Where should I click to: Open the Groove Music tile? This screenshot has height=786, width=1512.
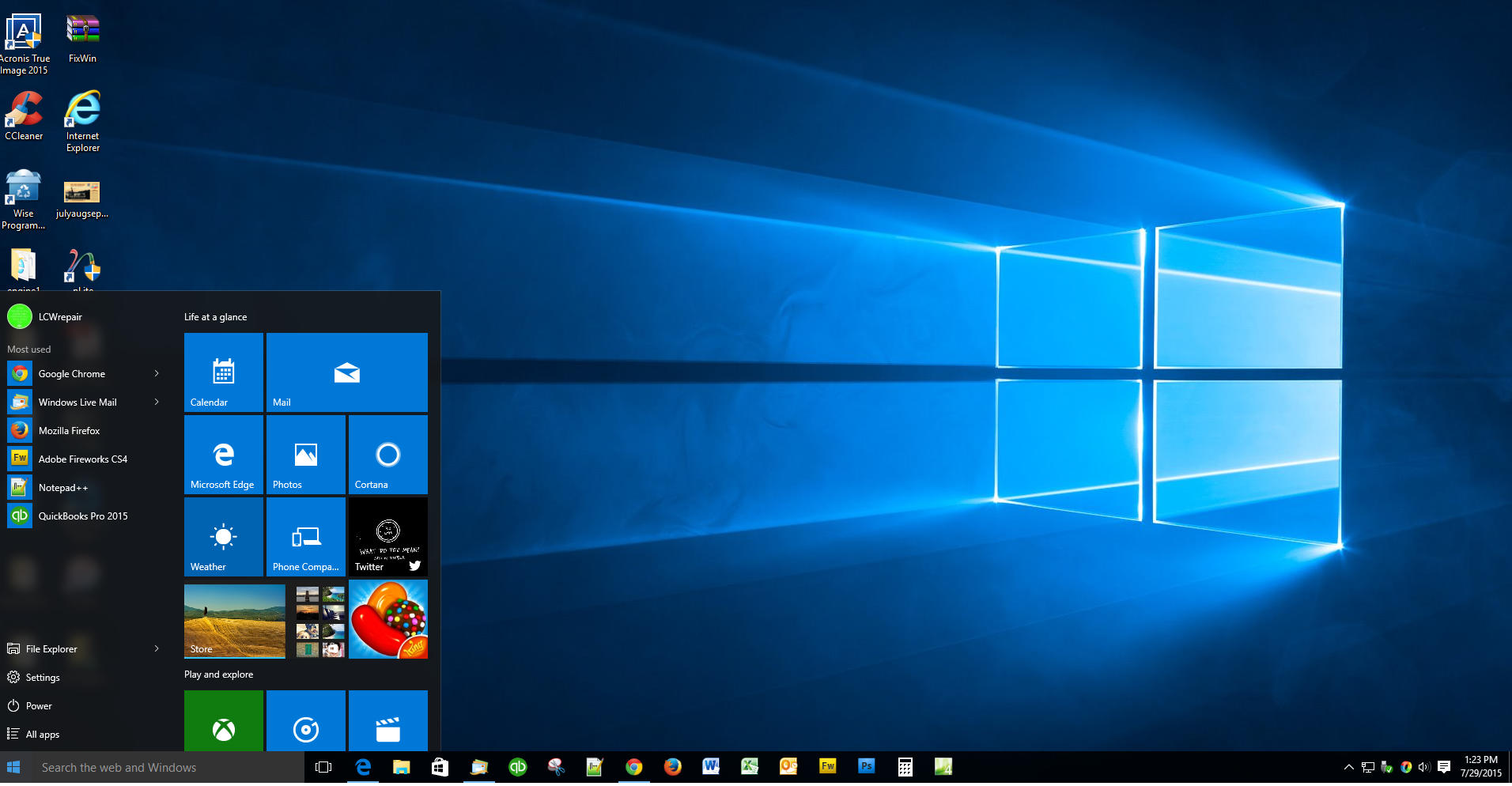(306, 720)
